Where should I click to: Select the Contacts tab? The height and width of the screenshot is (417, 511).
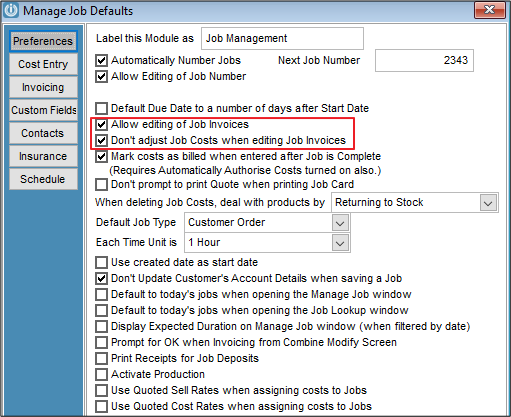coord(43,133)
